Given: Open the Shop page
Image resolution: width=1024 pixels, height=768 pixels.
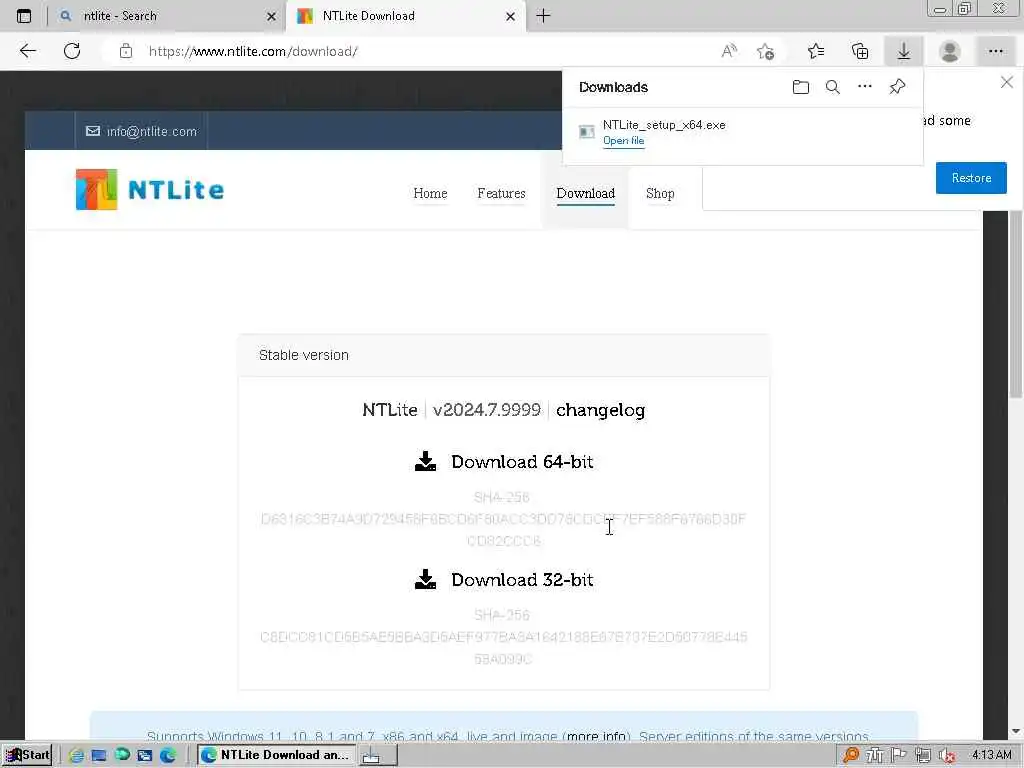Looking at the screenshot, I should [x=660, y=193].
